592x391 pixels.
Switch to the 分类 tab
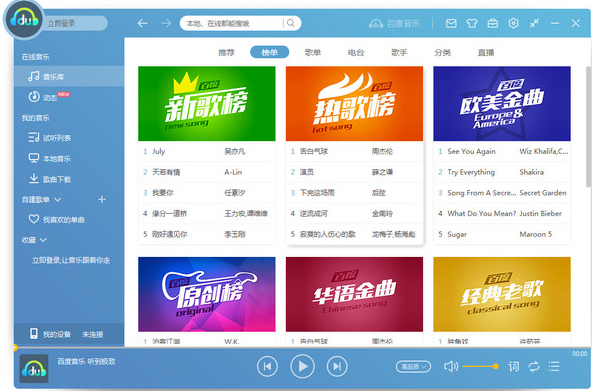[x=442, y=52]
